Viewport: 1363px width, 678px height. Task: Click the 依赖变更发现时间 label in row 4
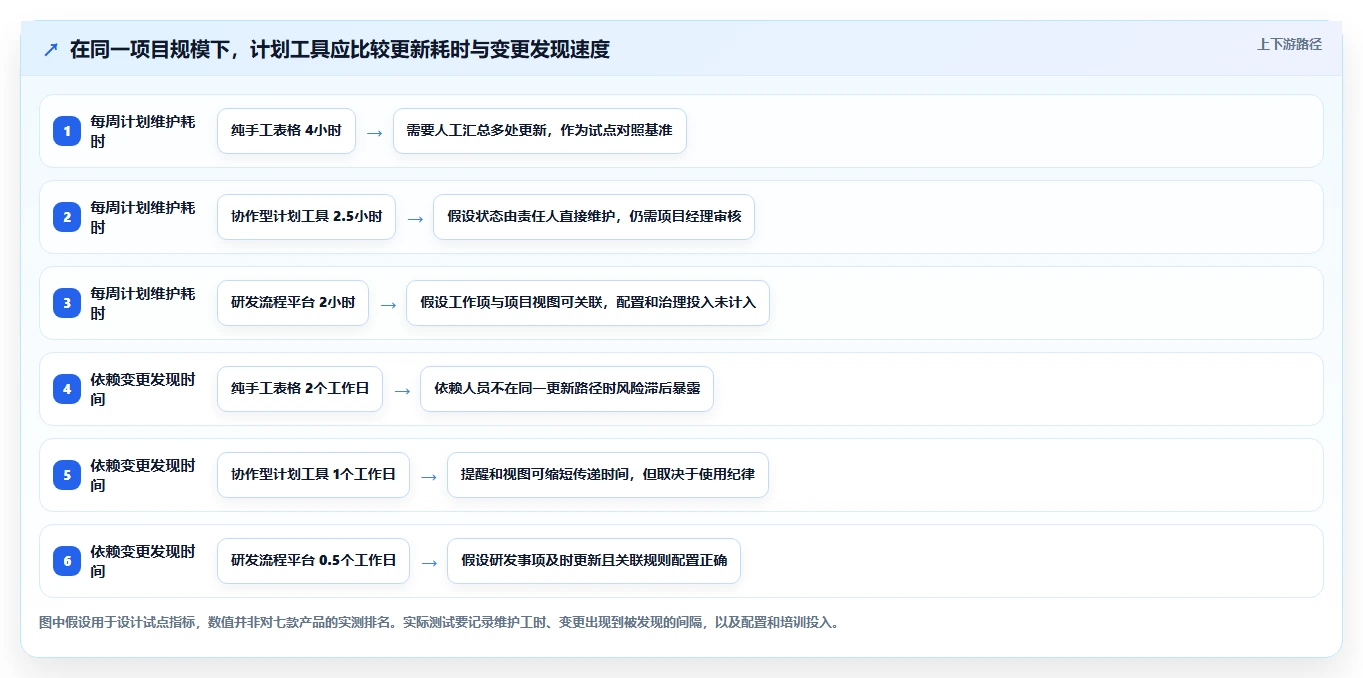tap(142, 389)
